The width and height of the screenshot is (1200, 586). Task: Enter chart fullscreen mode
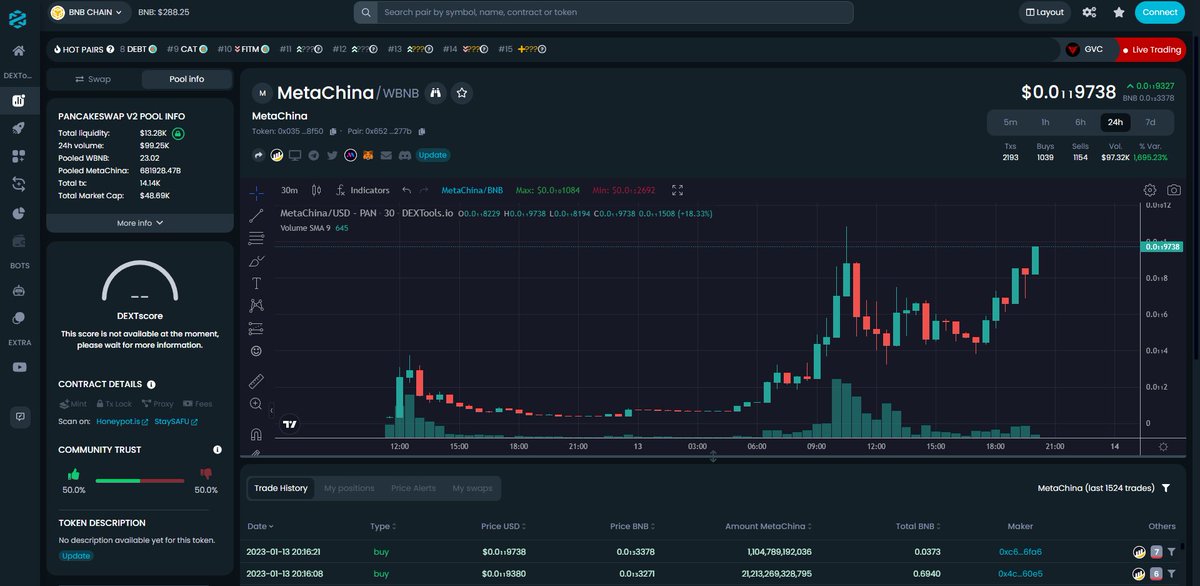[x=677, y=190]
